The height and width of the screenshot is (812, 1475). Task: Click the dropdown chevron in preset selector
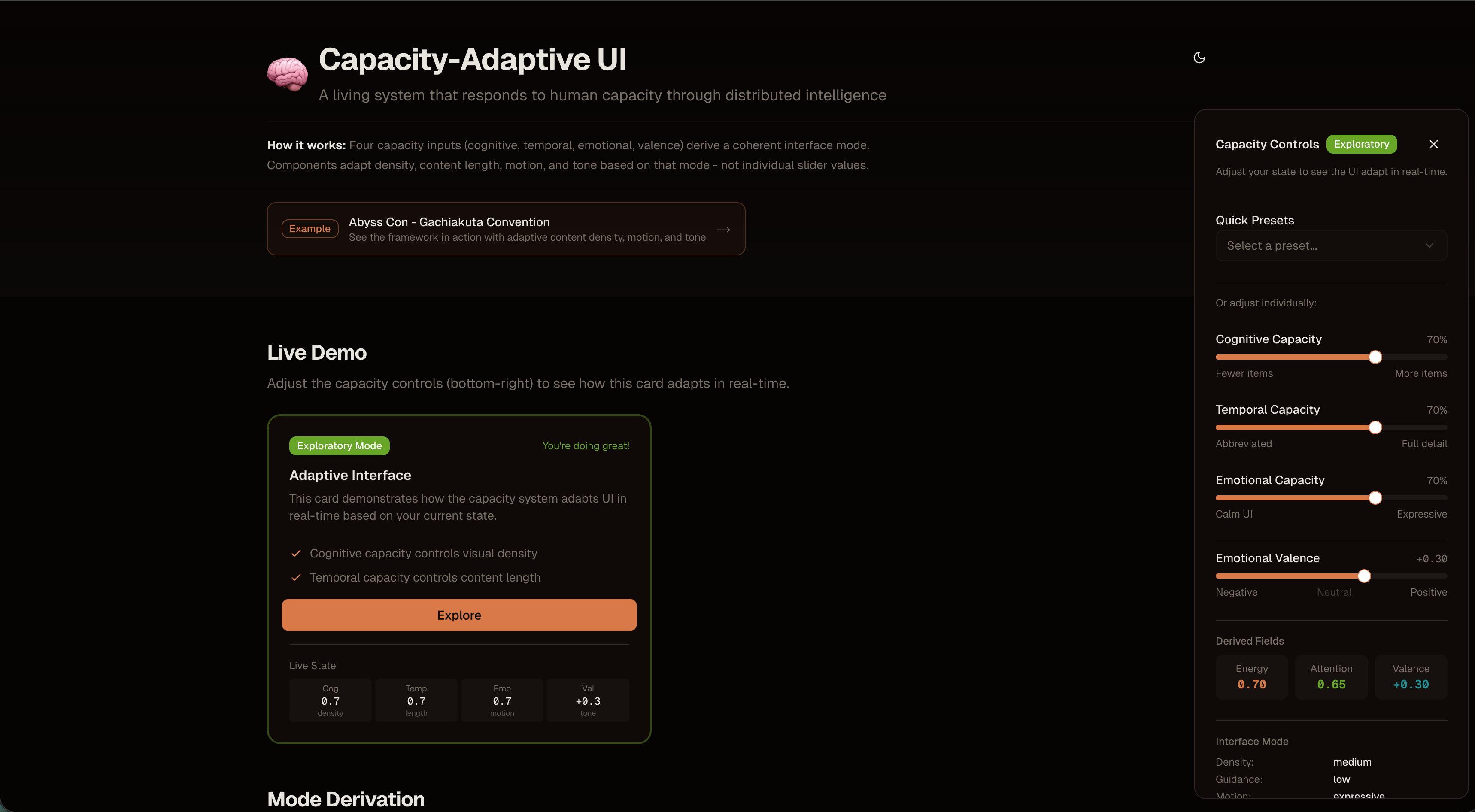1429,245
